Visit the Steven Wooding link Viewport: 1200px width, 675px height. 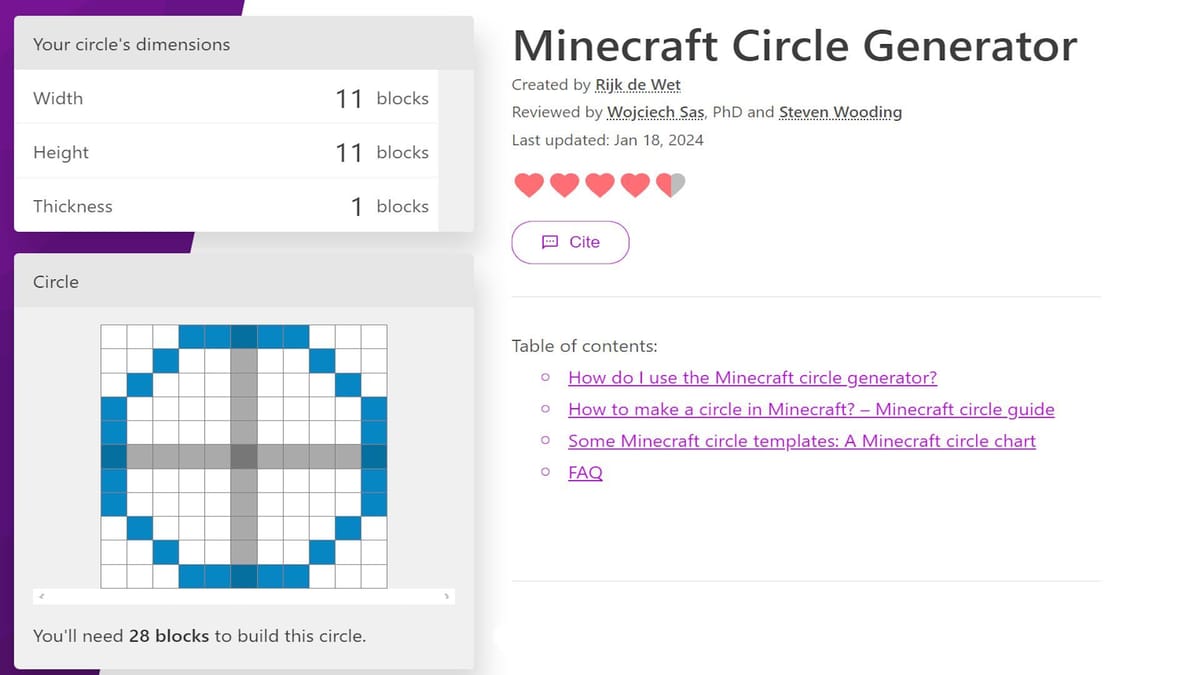point(841,112)
